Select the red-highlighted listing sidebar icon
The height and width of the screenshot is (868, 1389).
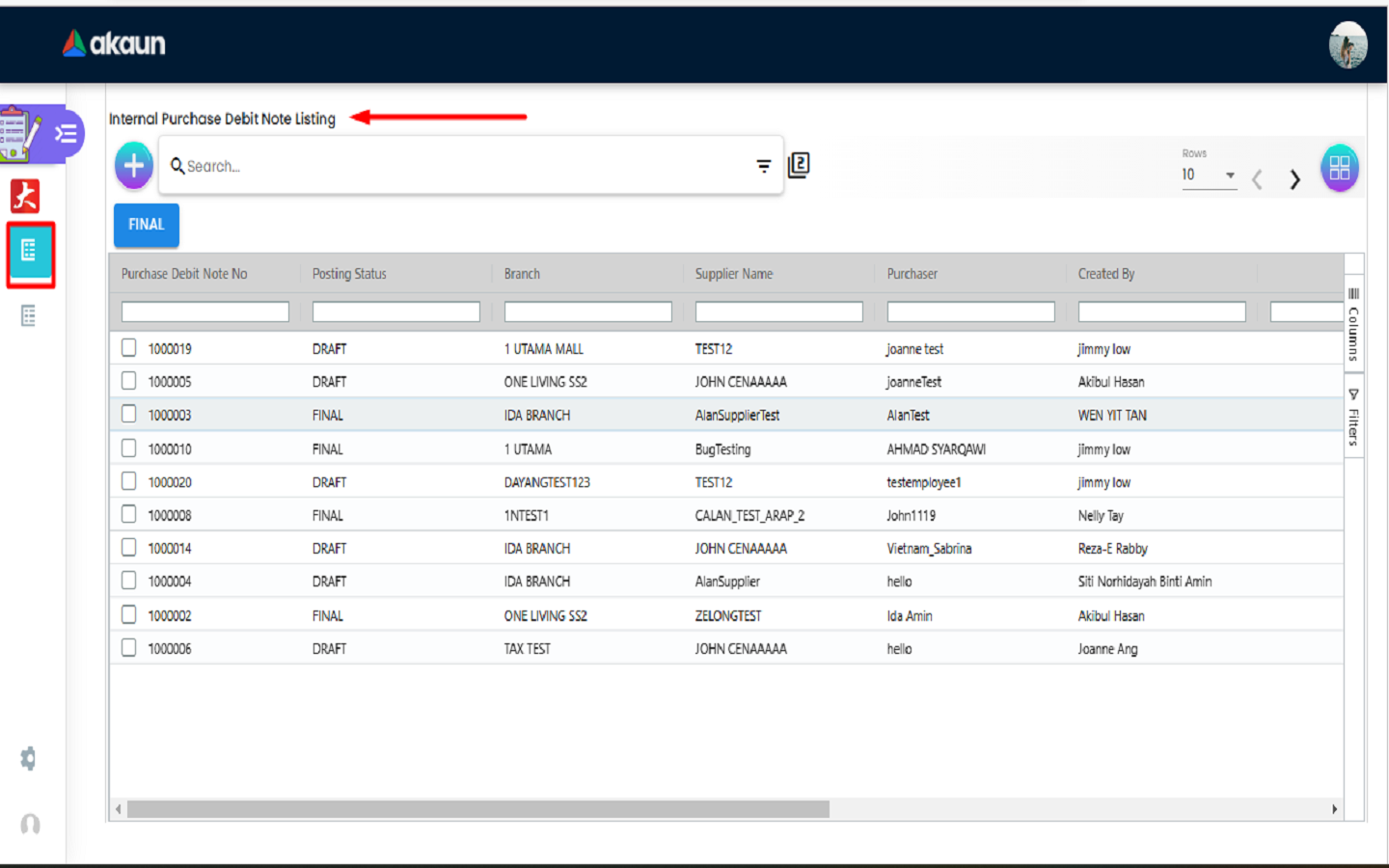point(30,253)
